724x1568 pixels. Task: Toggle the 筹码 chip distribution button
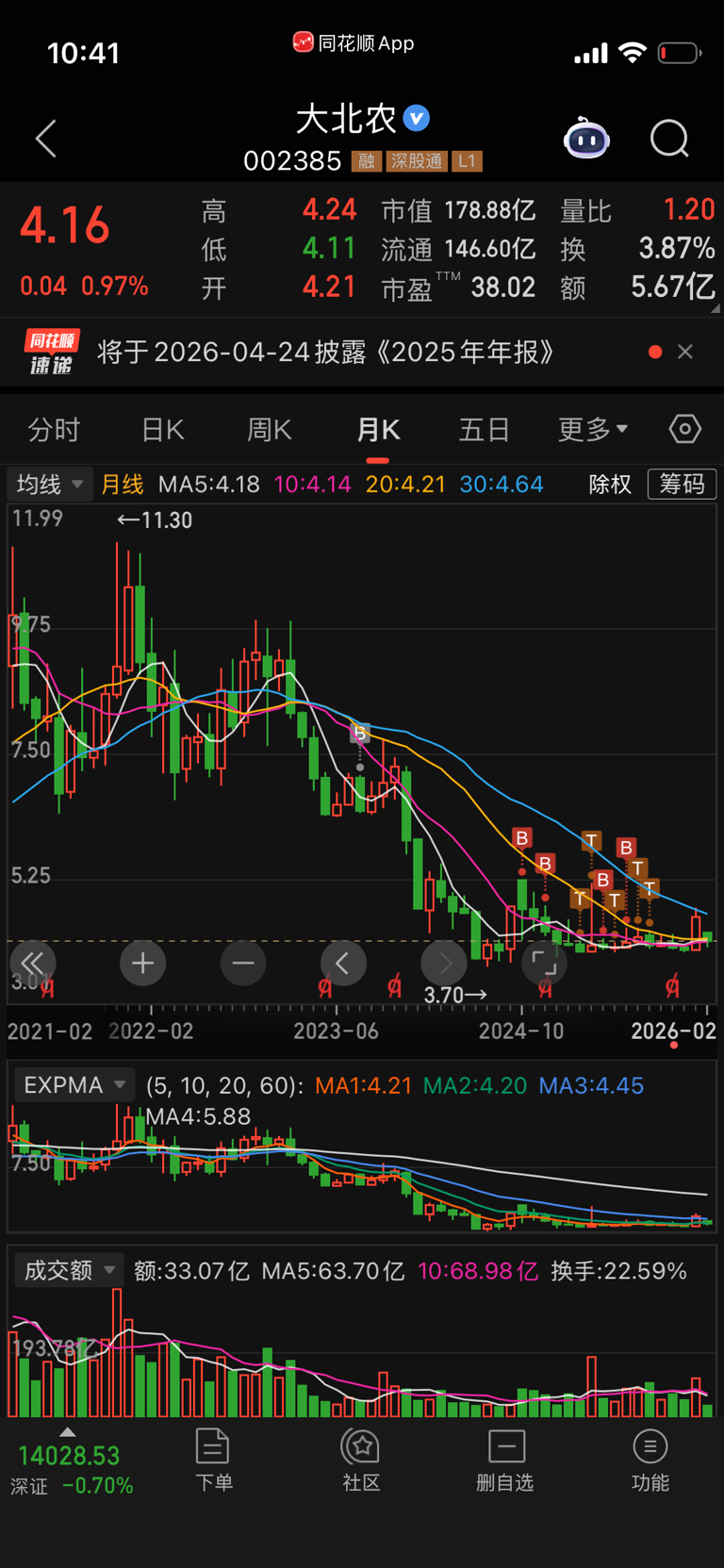pos(682,485)
